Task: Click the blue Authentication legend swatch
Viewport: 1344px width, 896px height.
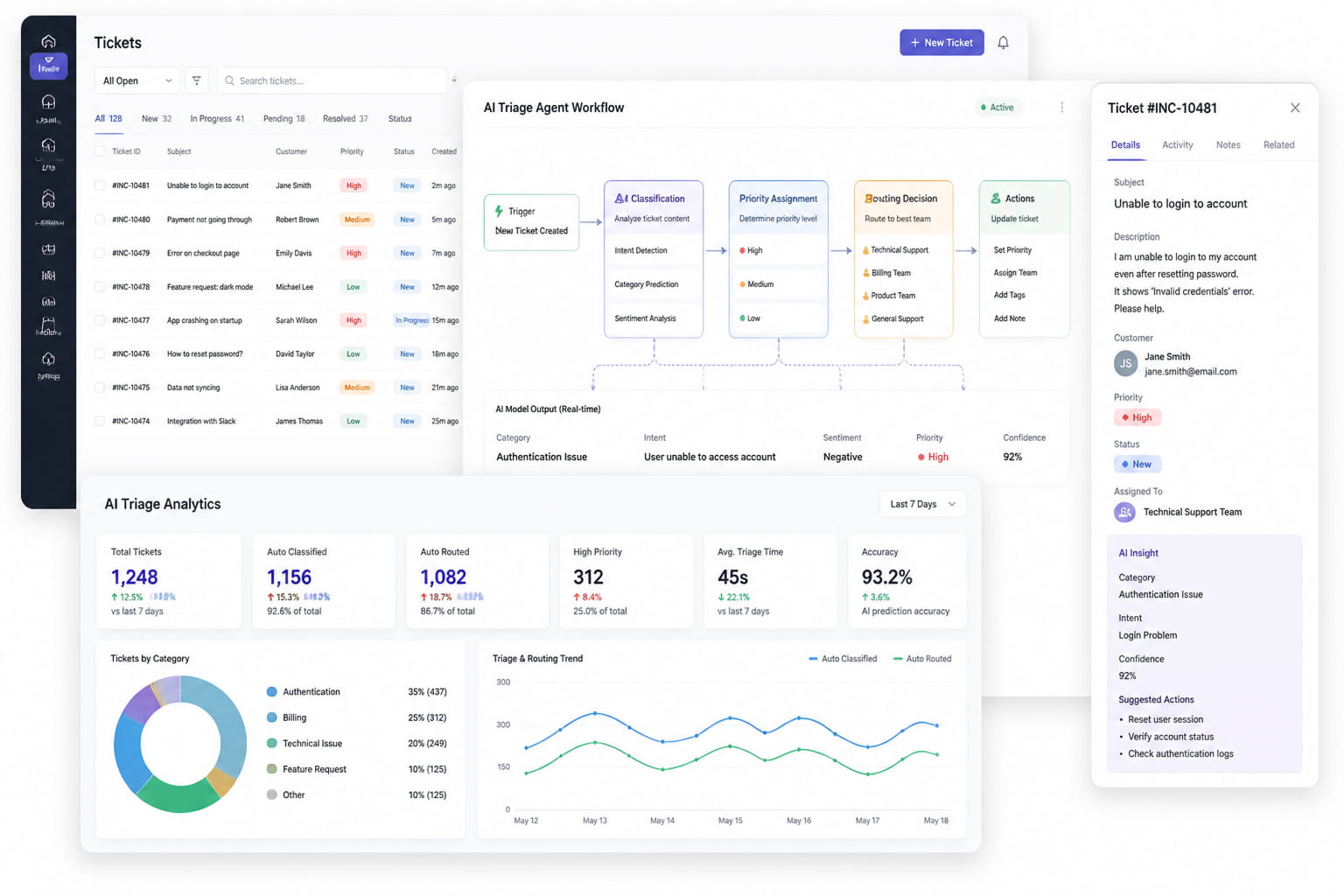Action: [271, 692]
